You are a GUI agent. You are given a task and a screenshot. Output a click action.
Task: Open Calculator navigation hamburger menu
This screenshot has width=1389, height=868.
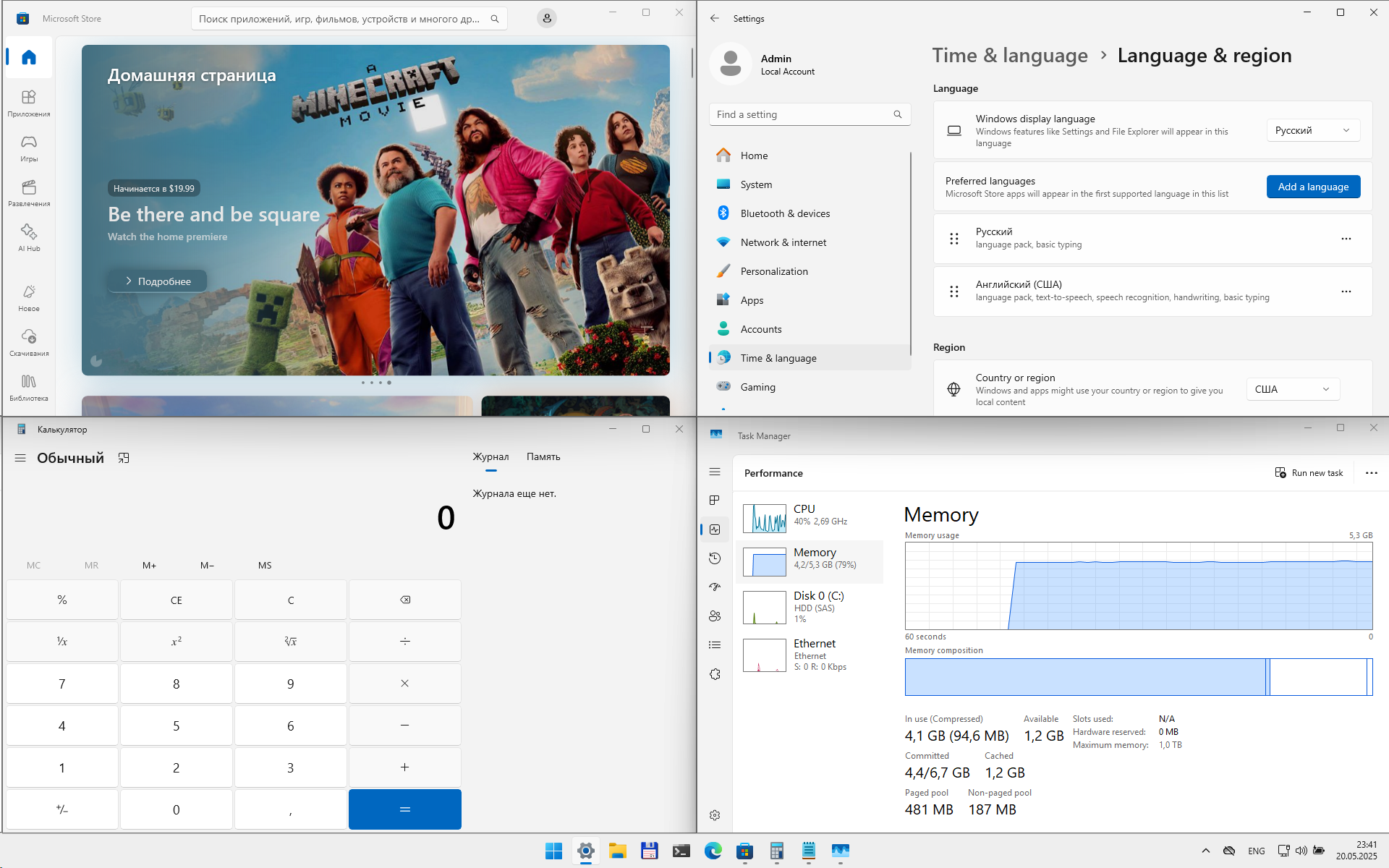20,458
